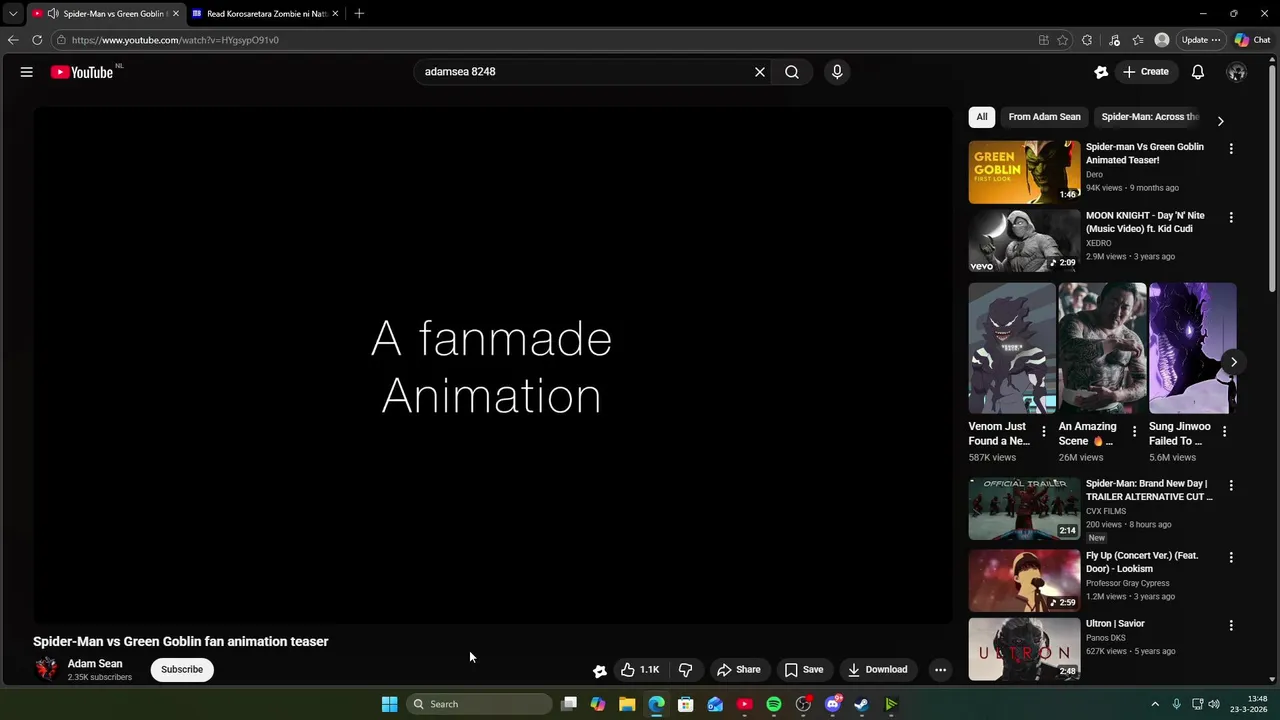Open Discord from taskbar
1280x720 pixels.
tap(833, 704)
